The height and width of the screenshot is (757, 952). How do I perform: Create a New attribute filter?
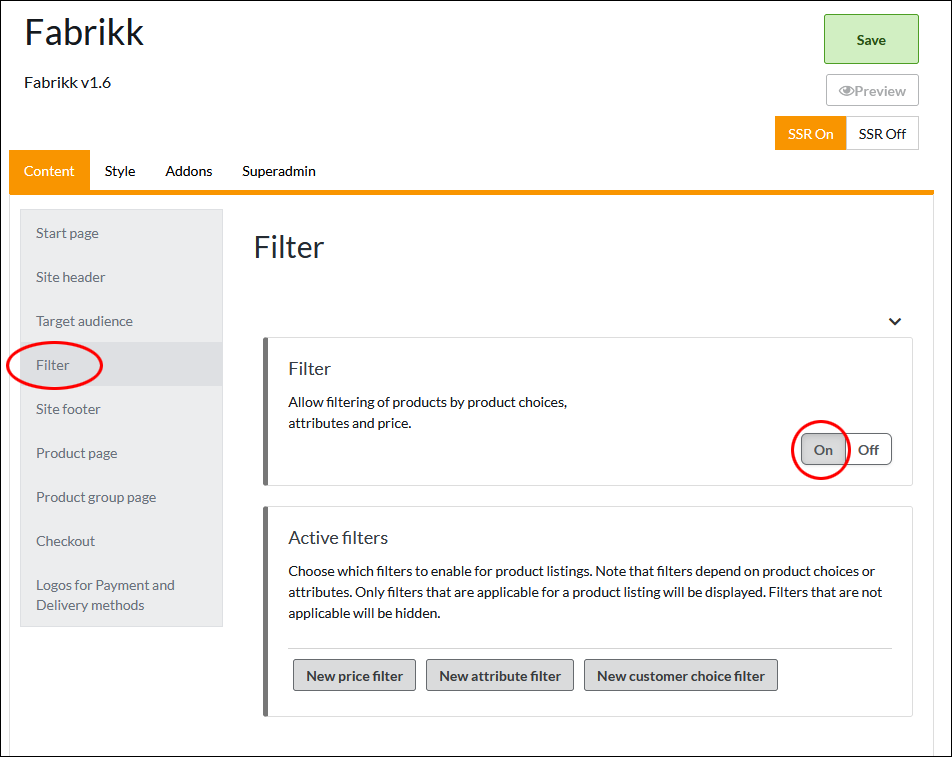point(500,676)
